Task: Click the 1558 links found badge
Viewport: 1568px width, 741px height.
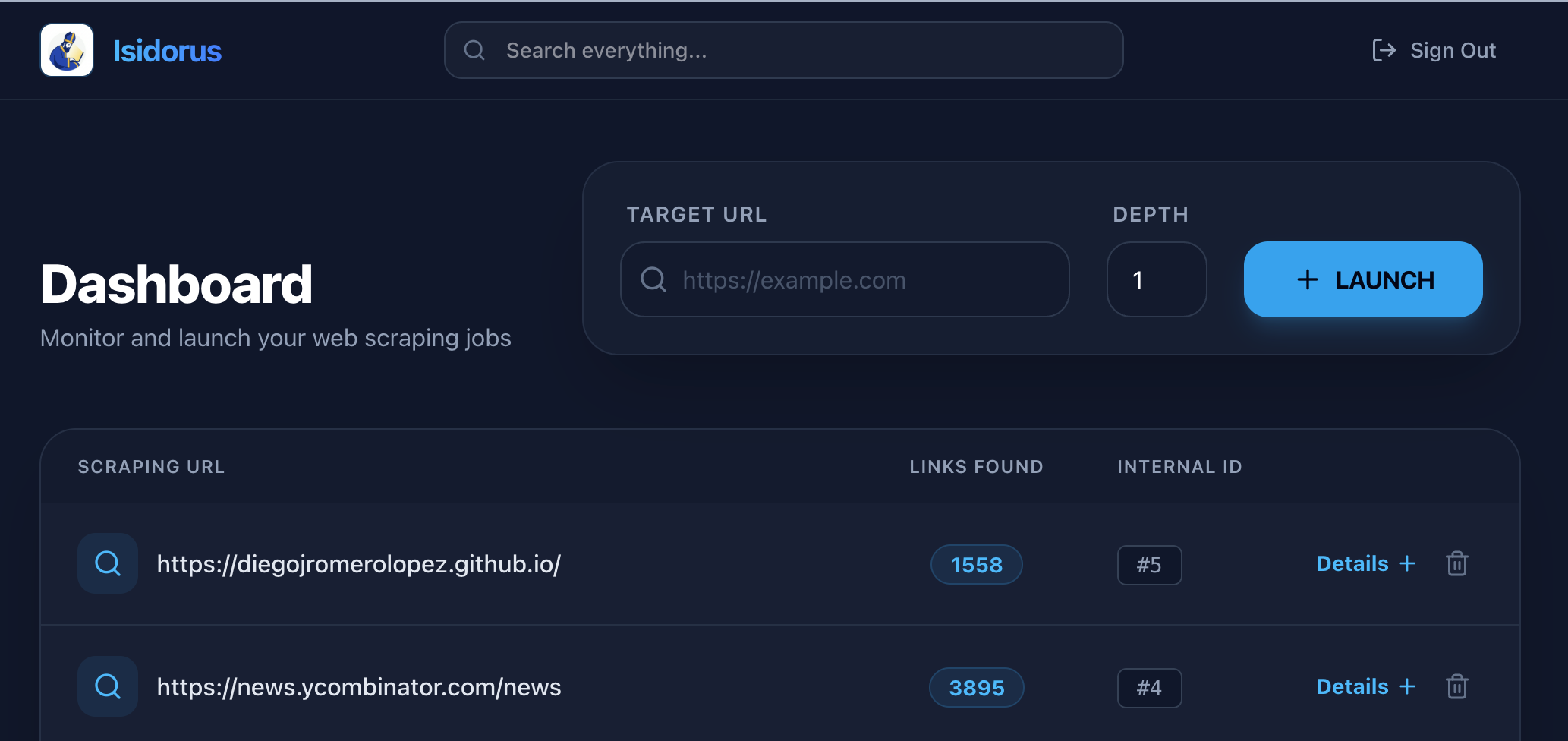Action: click(x=976, y=565)
